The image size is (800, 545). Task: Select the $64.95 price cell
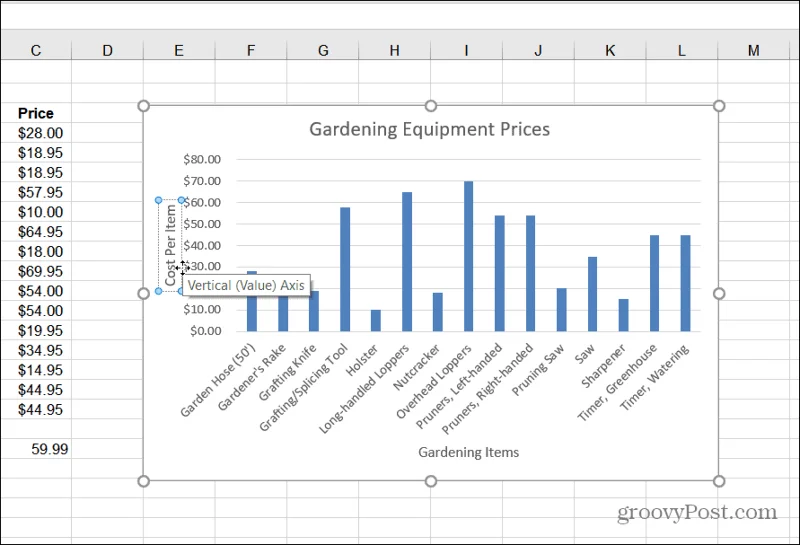coord(36,232)
